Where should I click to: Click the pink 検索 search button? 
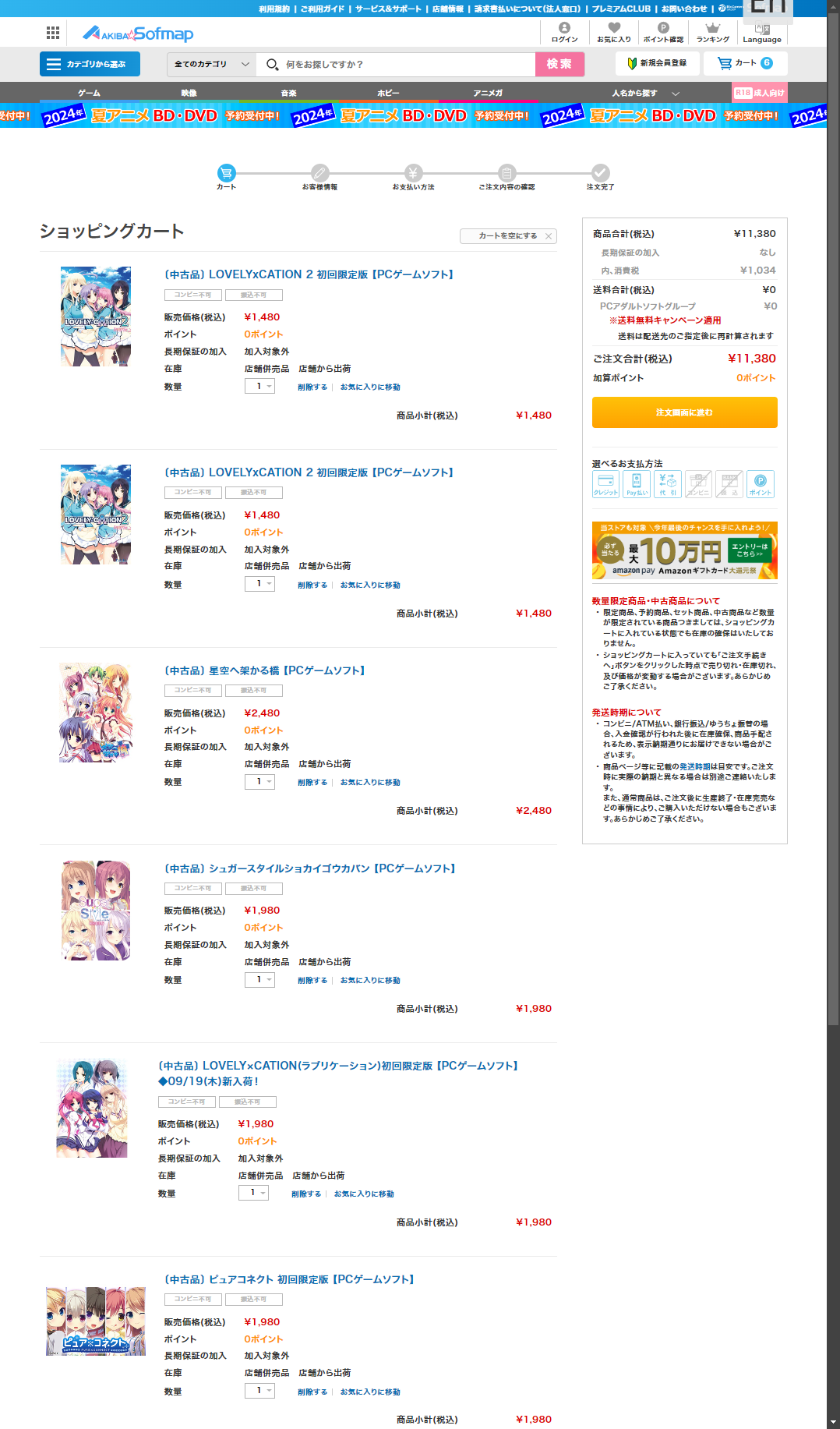[x=559, y=64]
